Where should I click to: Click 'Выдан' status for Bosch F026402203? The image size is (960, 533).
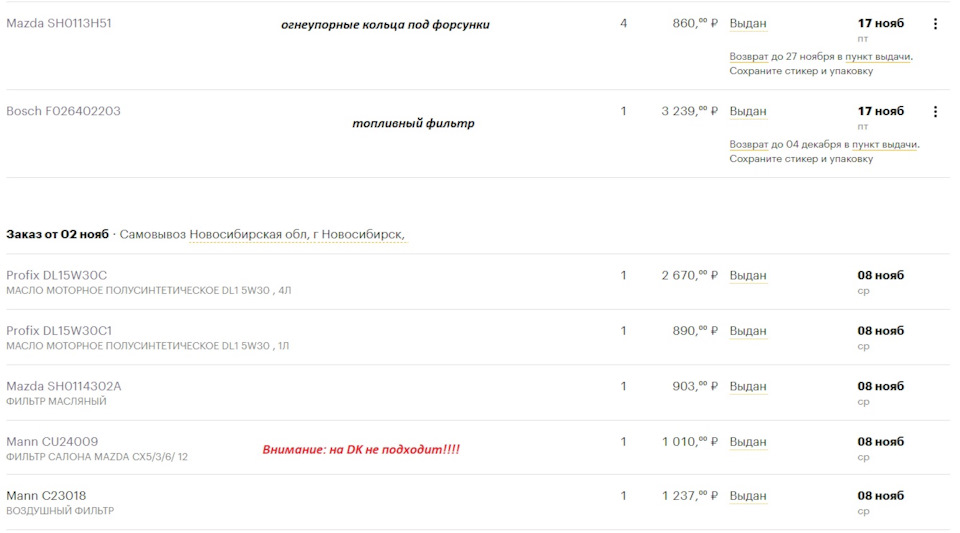click(748, 111)
